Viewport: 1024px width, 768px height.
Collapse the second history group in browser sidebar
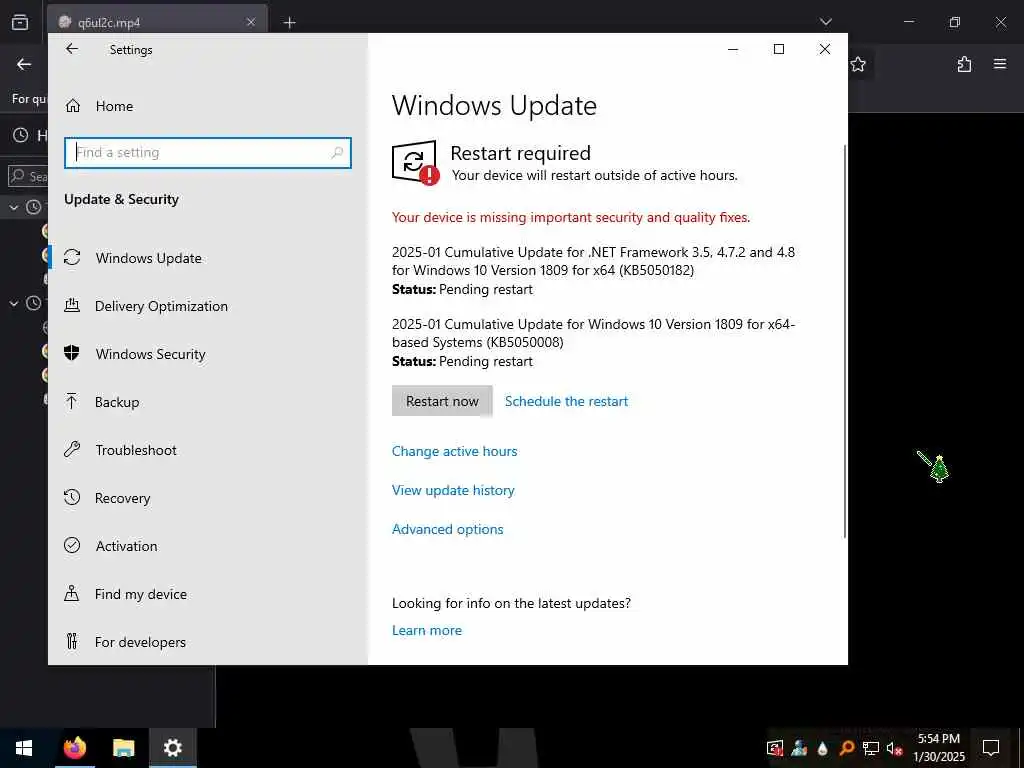[x=14, y=304]
